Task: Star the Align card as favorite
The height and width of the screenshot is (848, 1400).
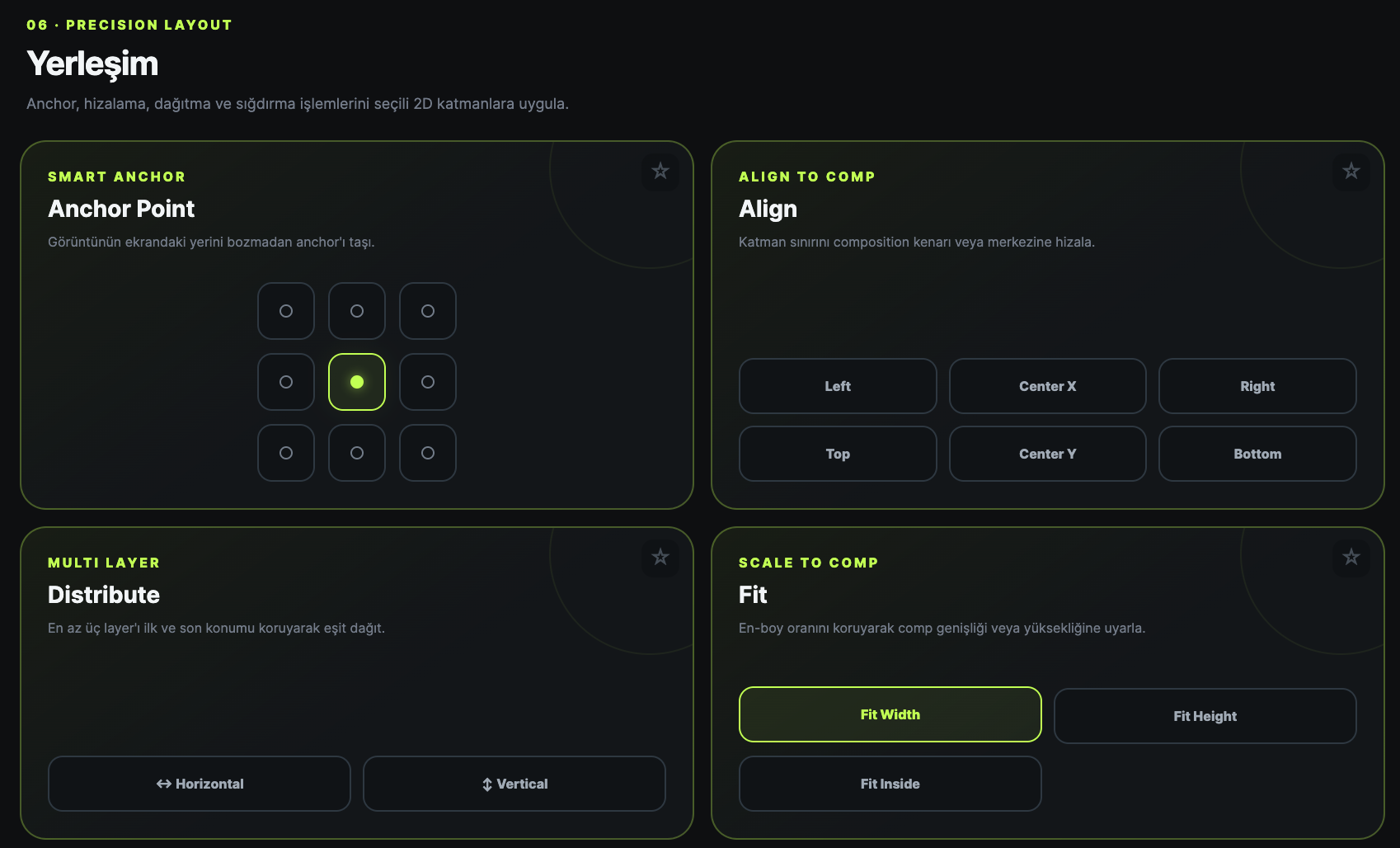Action: click(x=1351, y=172)
